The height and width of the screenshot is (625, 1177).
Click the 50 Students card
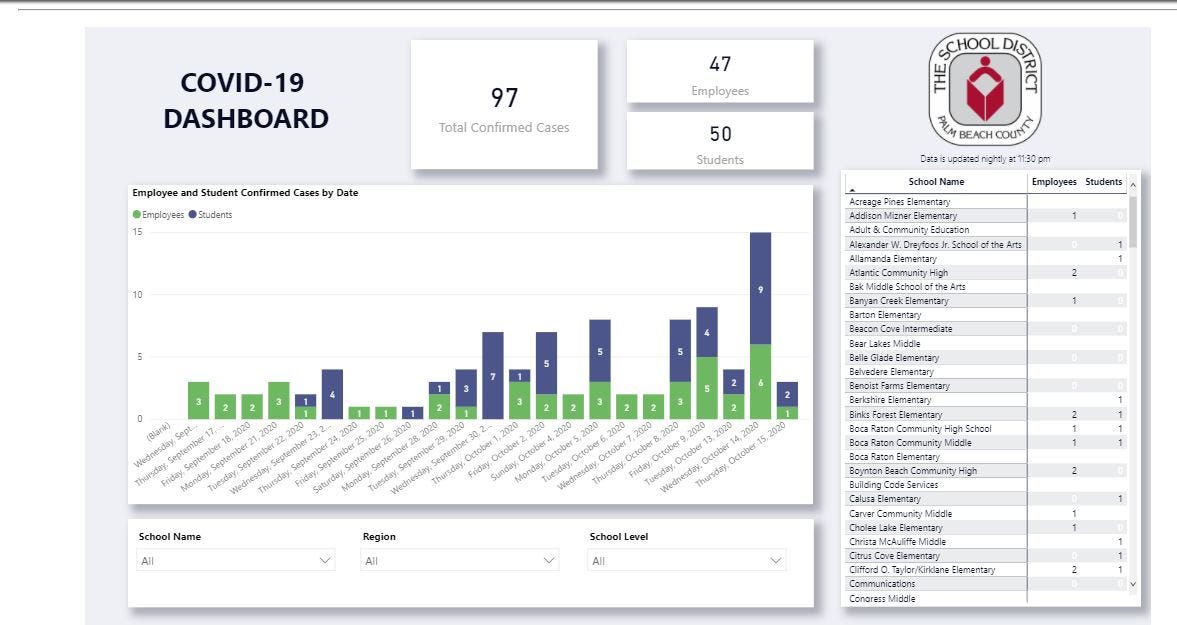(x=720, y=141)
